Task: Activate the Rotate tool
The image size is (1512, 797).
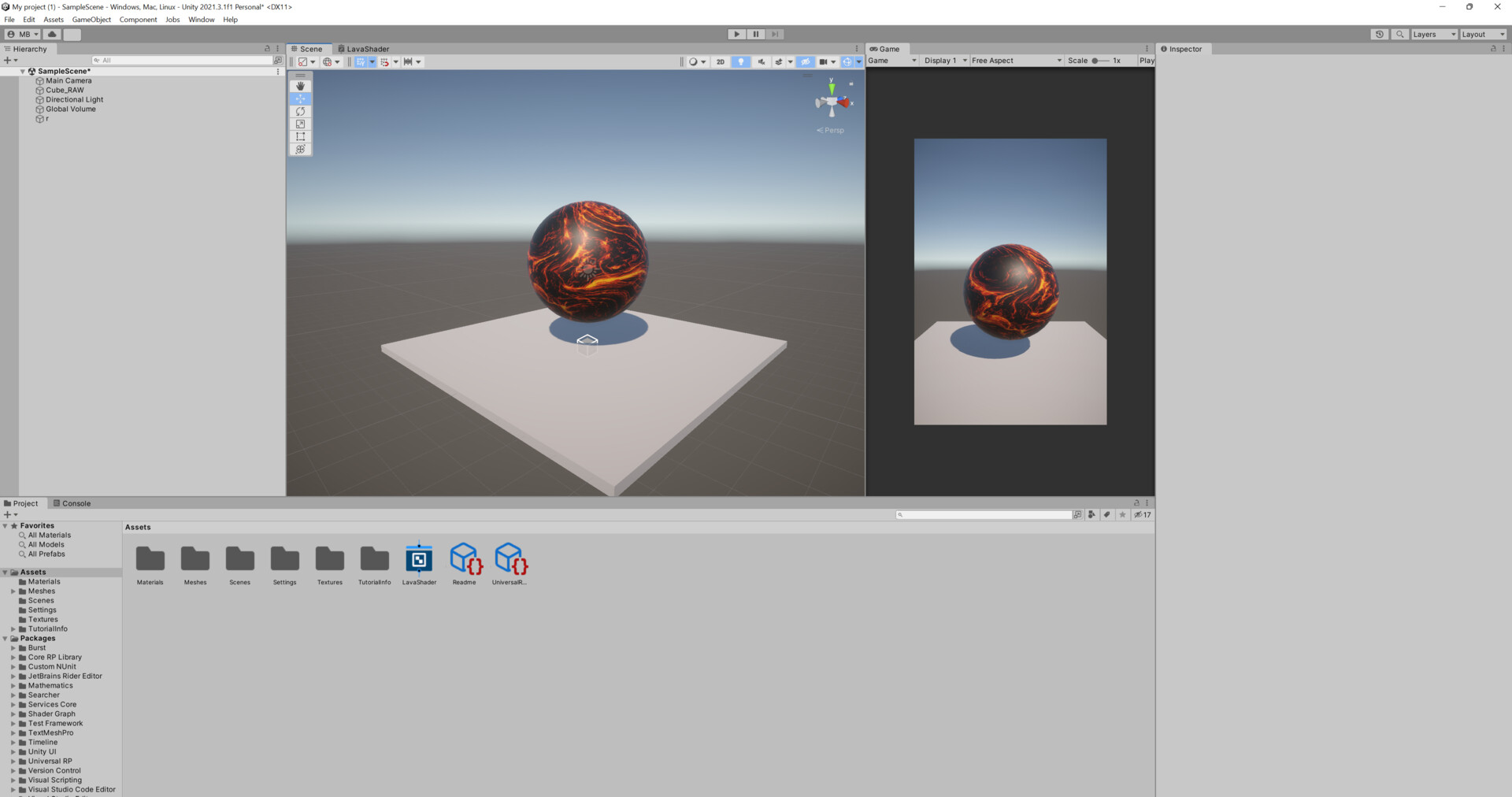Action: [300, 111]
